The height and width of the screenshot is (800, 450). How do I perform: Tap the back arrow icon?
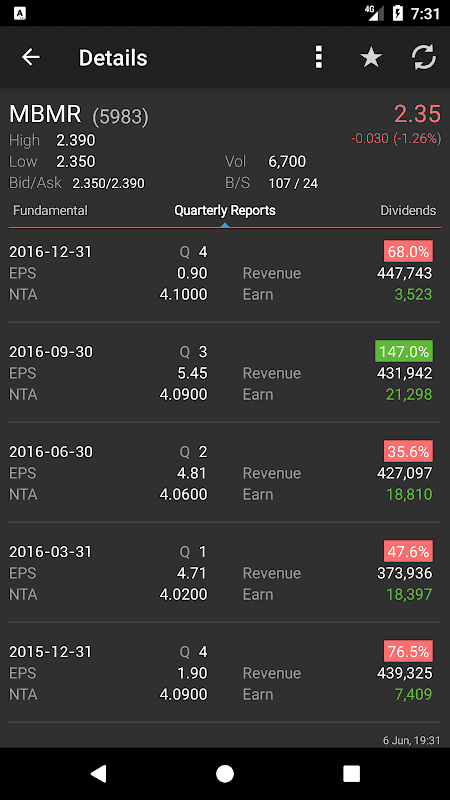coord(31,57)
